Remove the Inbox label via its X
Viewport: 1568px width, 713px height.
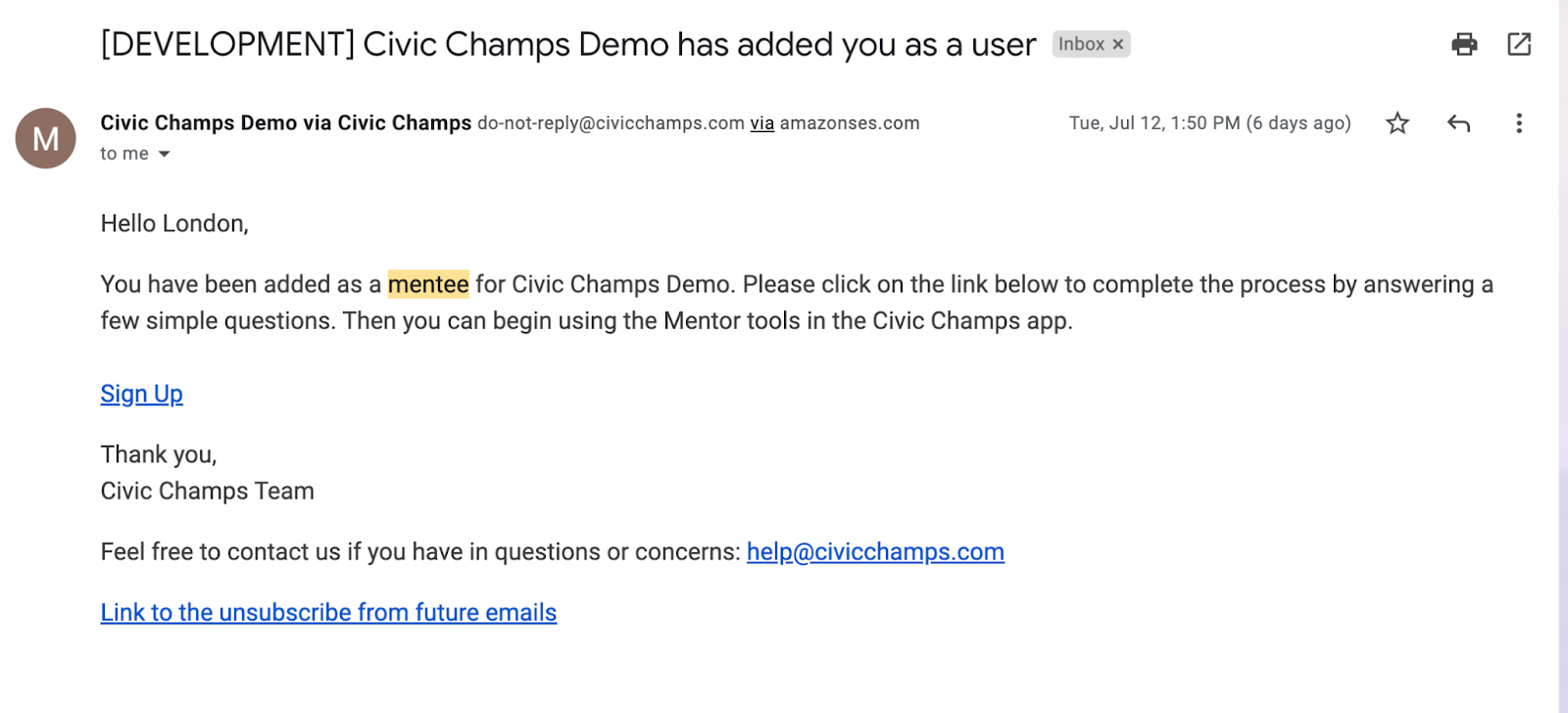[x=1118, y=44]
